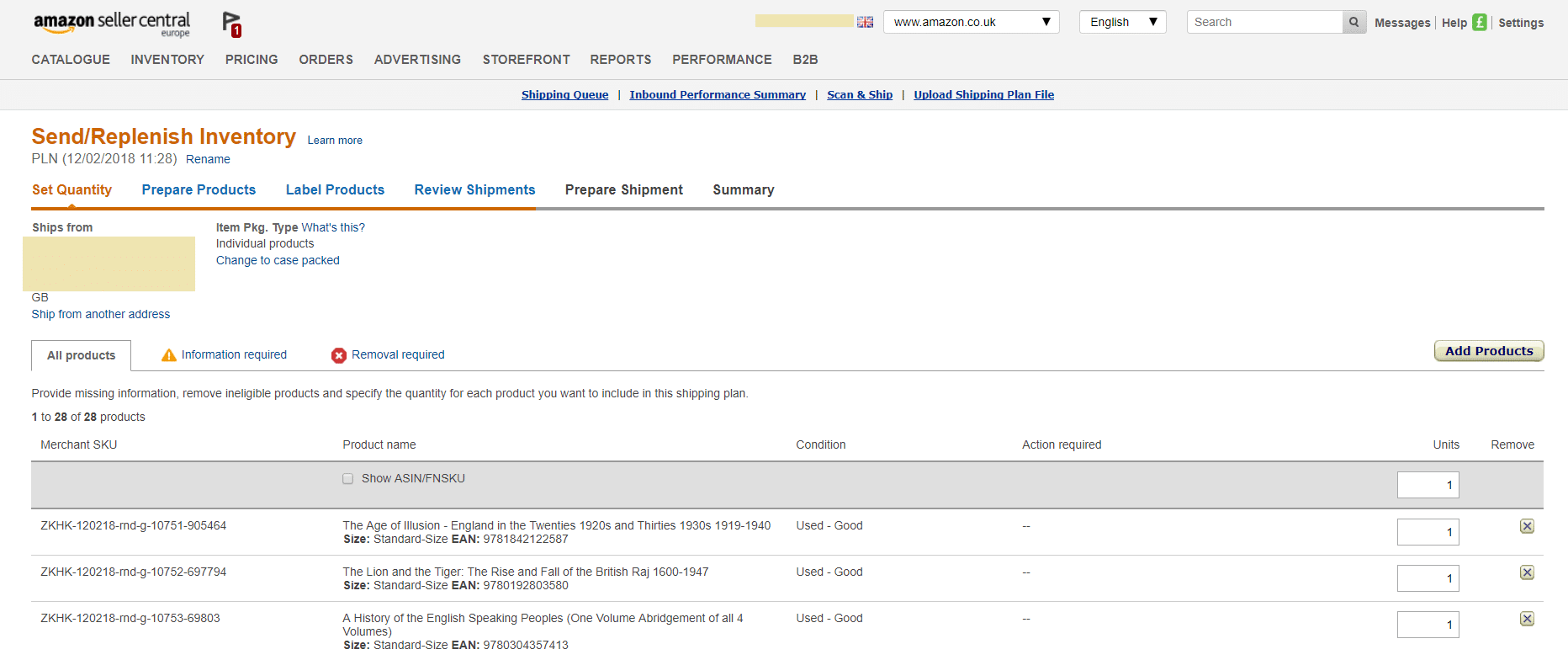
Task: Open the www.amazon.co.uk marketplace dropdown
Action: tap(971, 22)
